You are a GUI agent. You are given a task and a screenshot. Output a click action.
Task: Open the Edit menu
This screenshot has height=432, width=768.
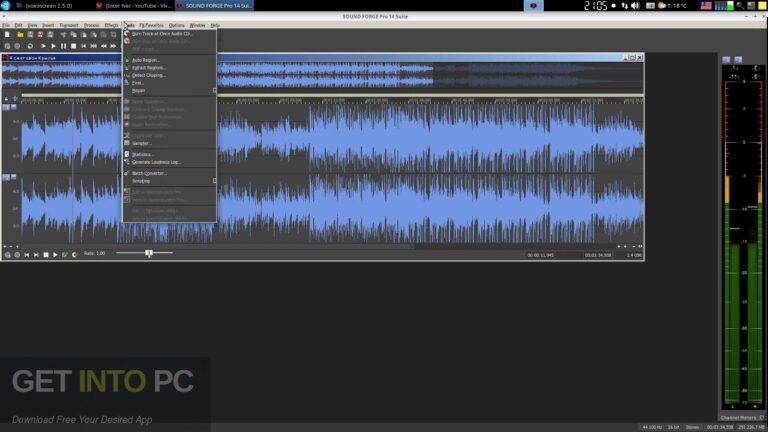click(18, 25)
